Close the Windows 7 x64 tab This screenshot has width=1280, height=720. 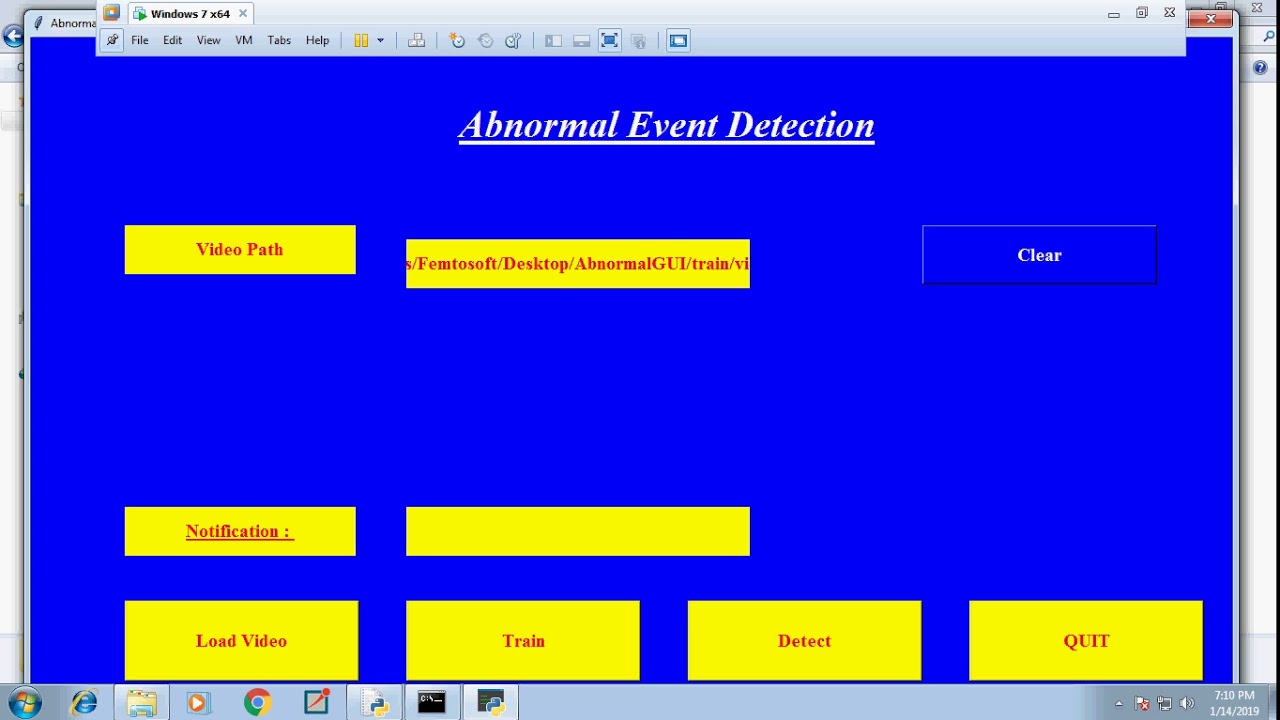click(x=242, y=14)
